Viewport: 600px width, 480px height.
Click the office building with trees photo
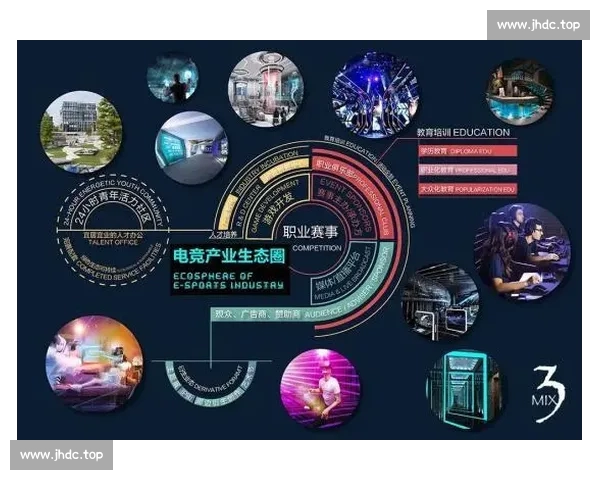click(x=81, y=132)
